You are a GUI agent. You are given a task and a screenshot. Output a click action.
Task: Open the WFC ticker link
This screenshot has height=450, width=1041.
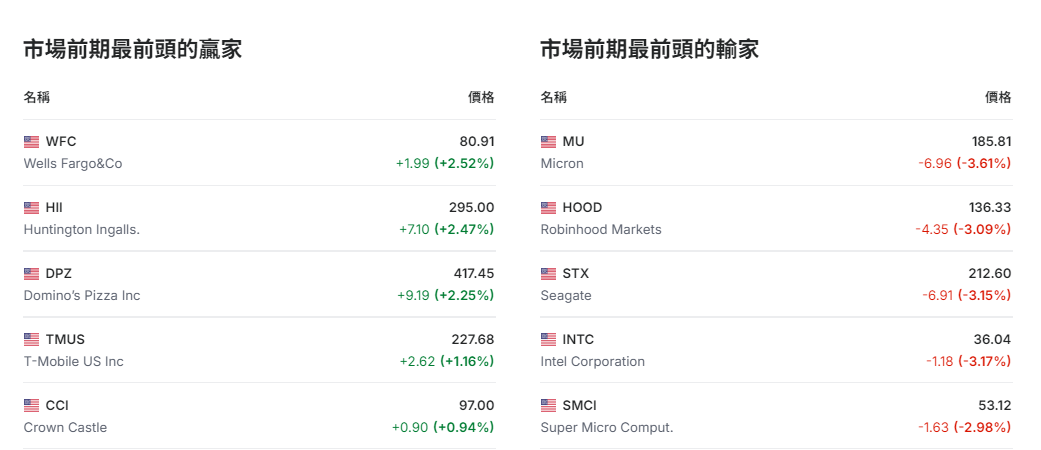(61, 142)
